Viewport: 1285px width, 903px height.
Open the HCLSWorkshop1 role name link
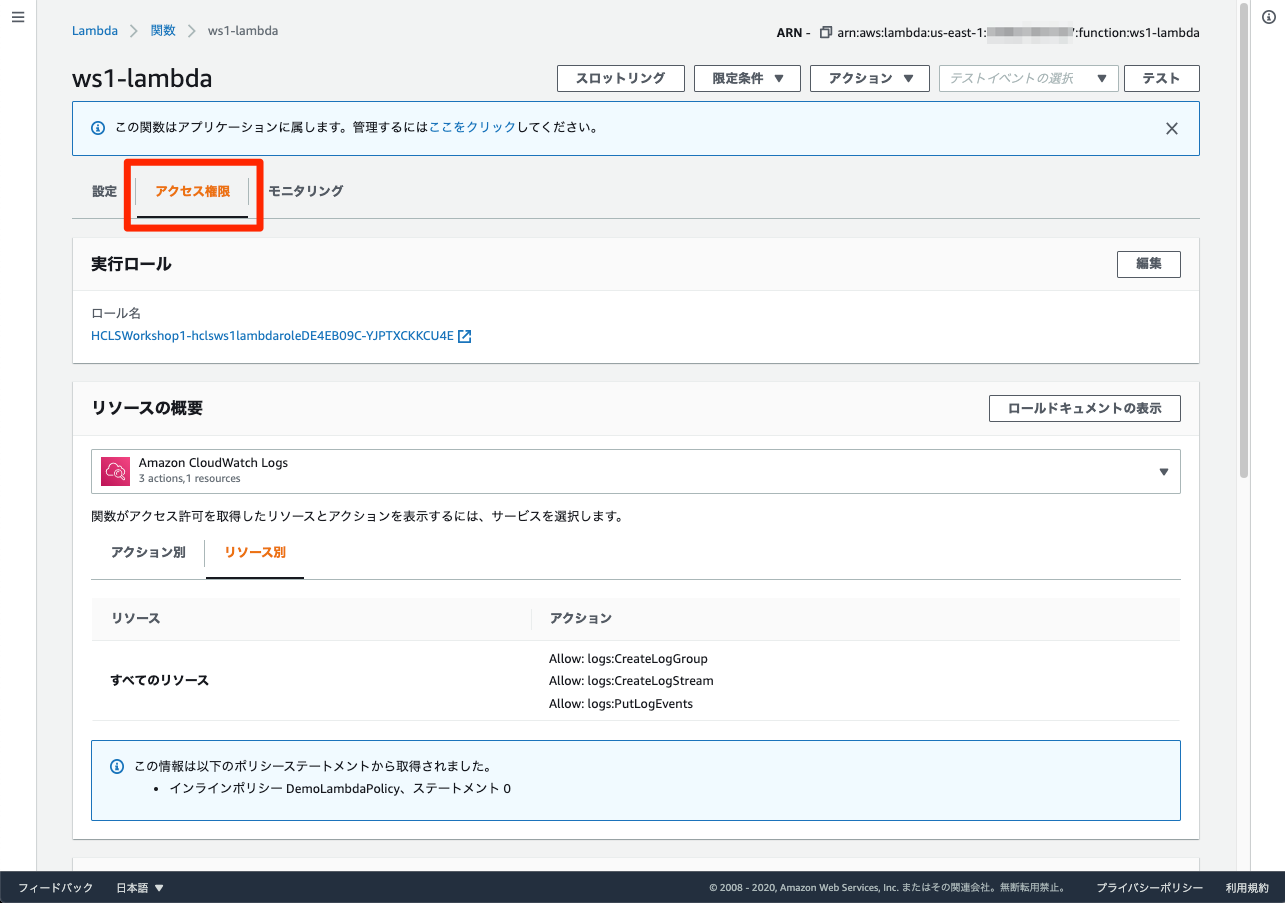[272, 336]
